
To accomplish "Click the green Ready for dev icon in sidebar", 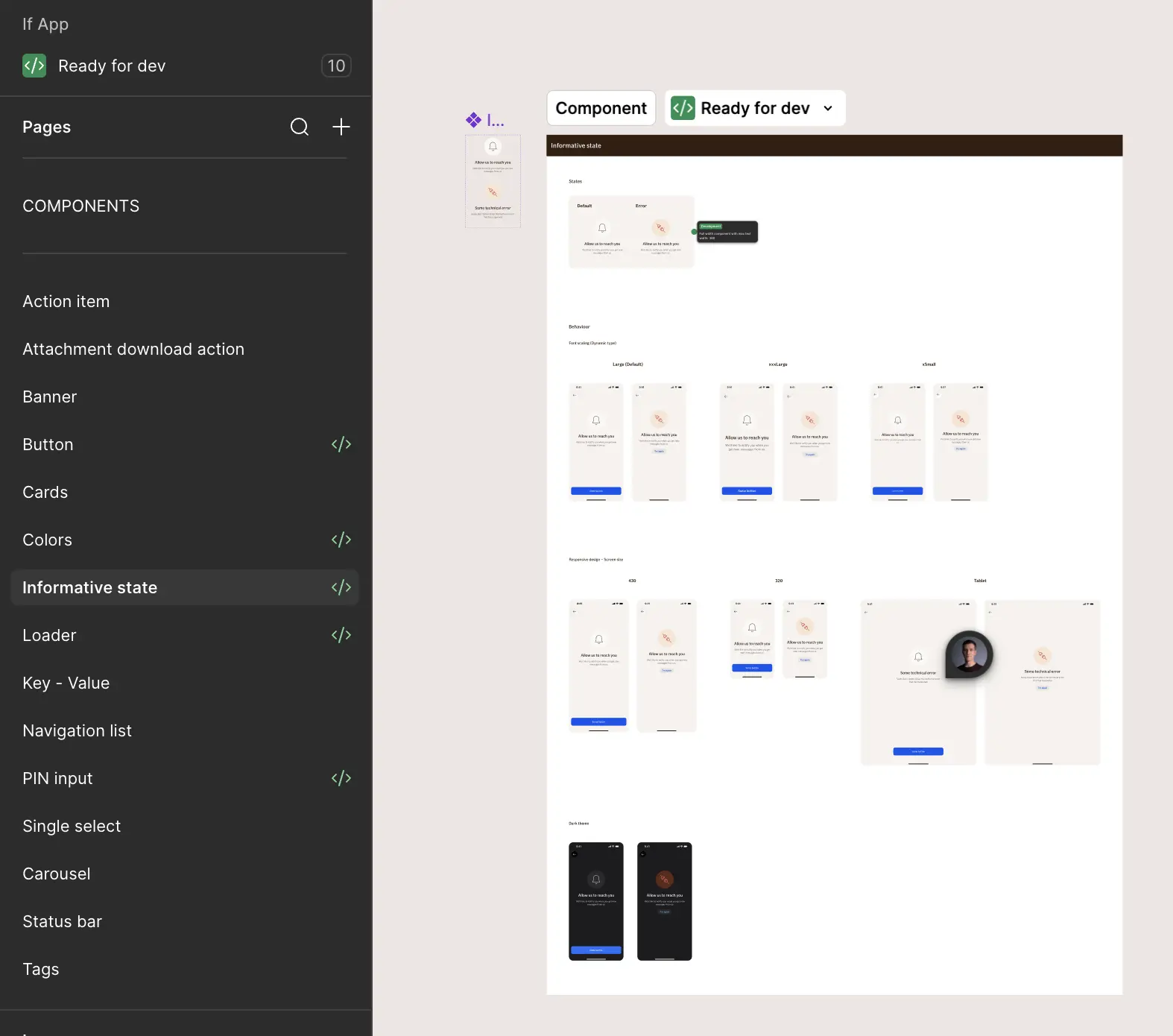I will pos(34,66).
